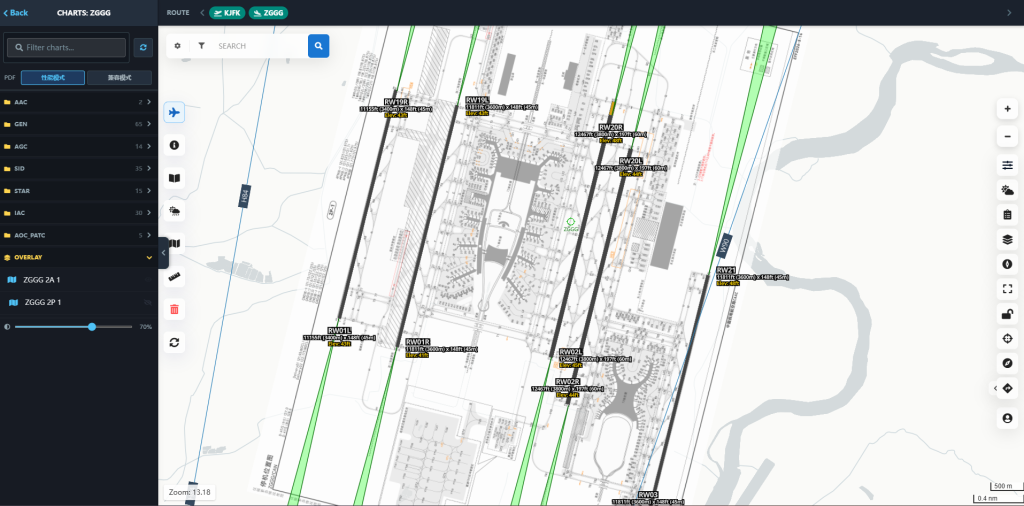Click the red trash delete icon
1024x506 pixels.
(174, 309)
